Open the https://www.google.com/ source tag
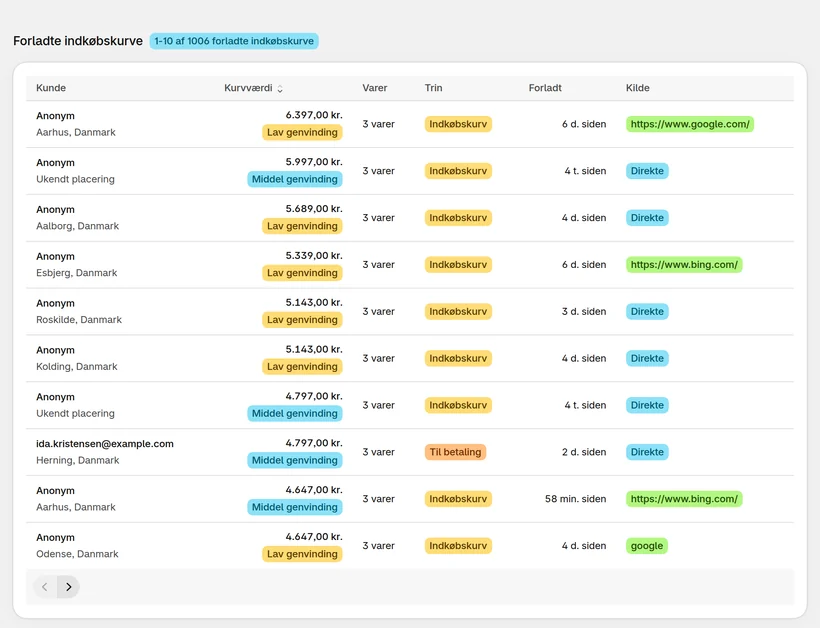Screen dimensions: 820x628 [x=690, y=124]
